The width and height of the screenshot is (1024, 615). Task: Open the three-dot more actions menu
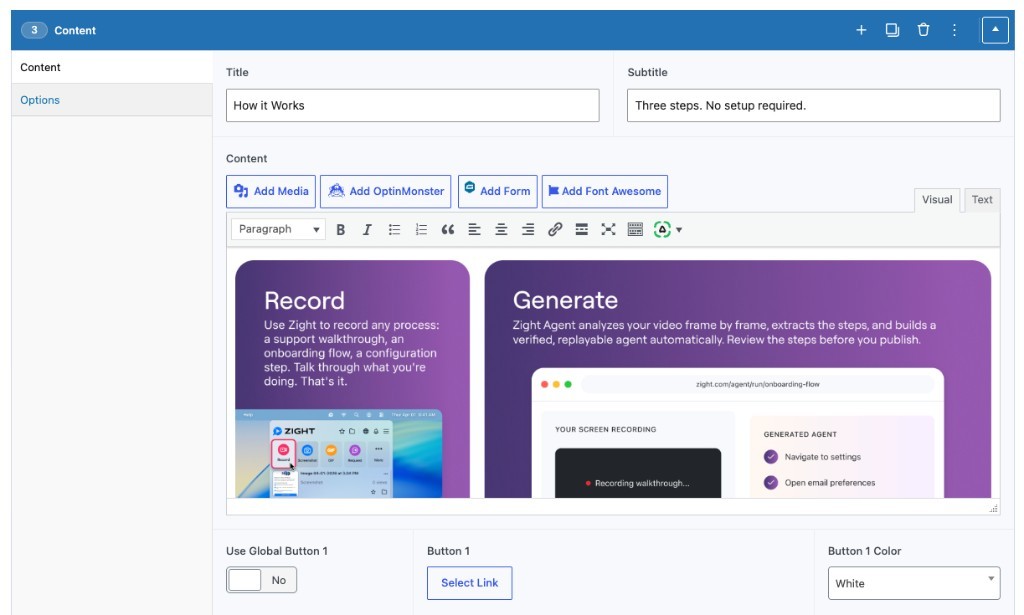[954, 30]
